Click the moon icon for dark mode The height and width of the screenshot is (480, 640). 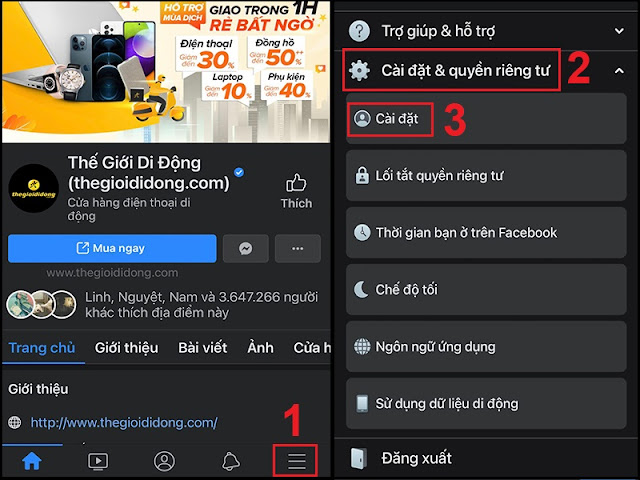click(x=361, y=289)
